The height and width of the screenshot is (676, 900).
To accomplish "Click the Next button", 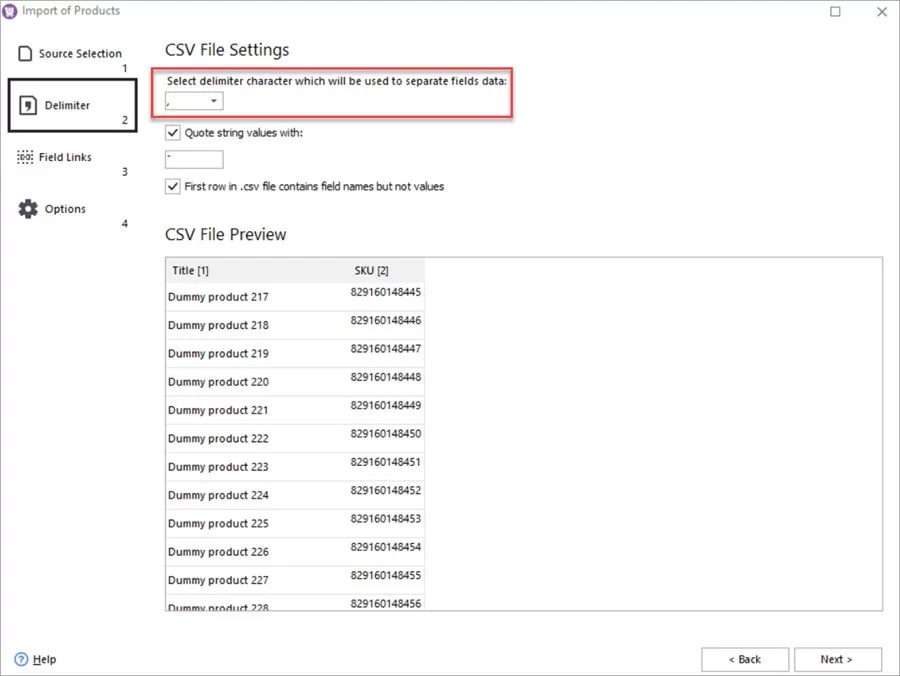I will tap(838, 659).
